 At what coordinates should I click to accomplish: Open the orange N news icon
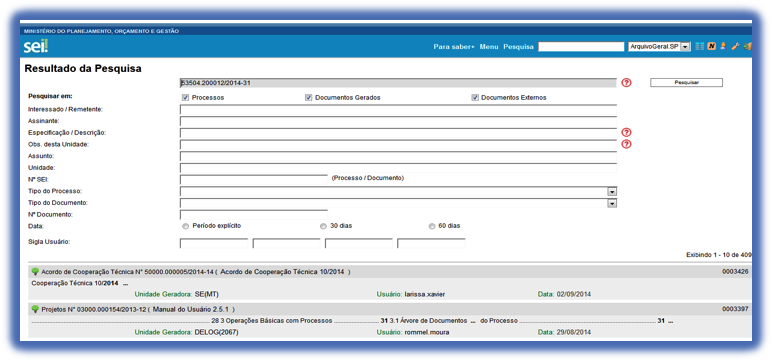(x=712, y=47)
